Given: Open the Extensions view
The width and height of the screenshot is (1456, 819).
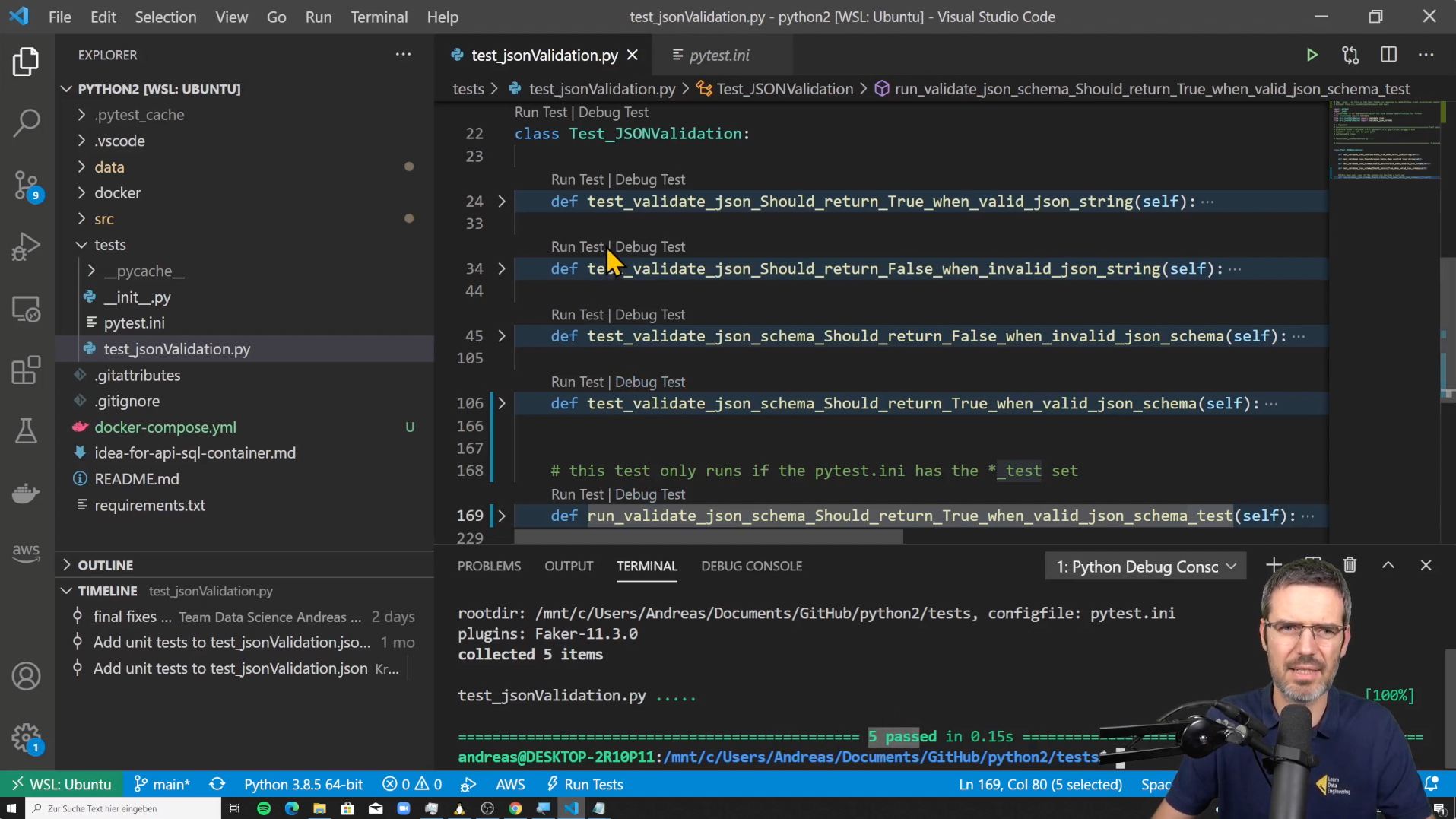Looking at the screenshot, I should point(26,370).
